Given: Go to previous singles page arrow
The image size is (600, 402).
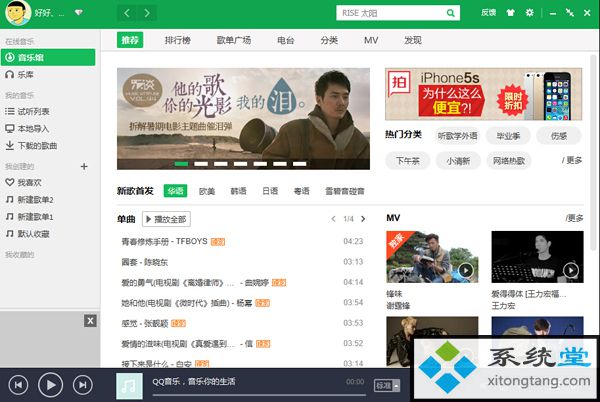Looking at the screenshot, I should click(333, 219).
